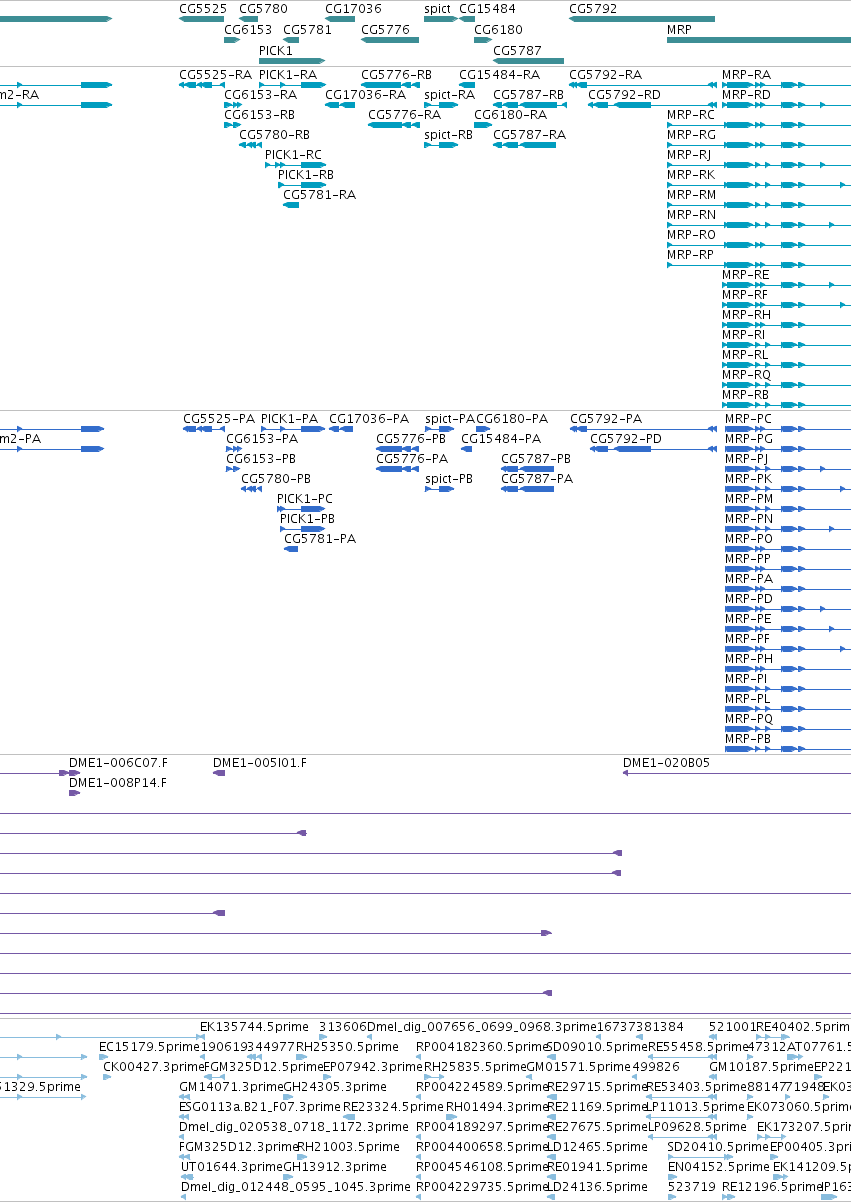Select EST RE12196.5prime
Screen dimensions: 851x1202
[x=772, y=1186]
